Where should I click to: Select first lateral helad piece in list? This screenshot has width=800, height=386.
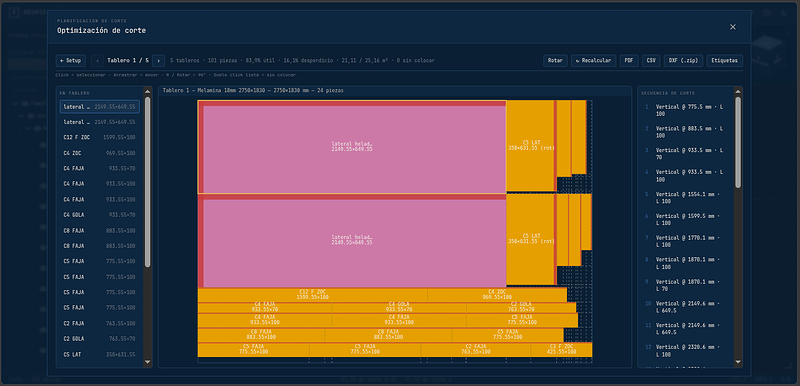click(99, 107)
